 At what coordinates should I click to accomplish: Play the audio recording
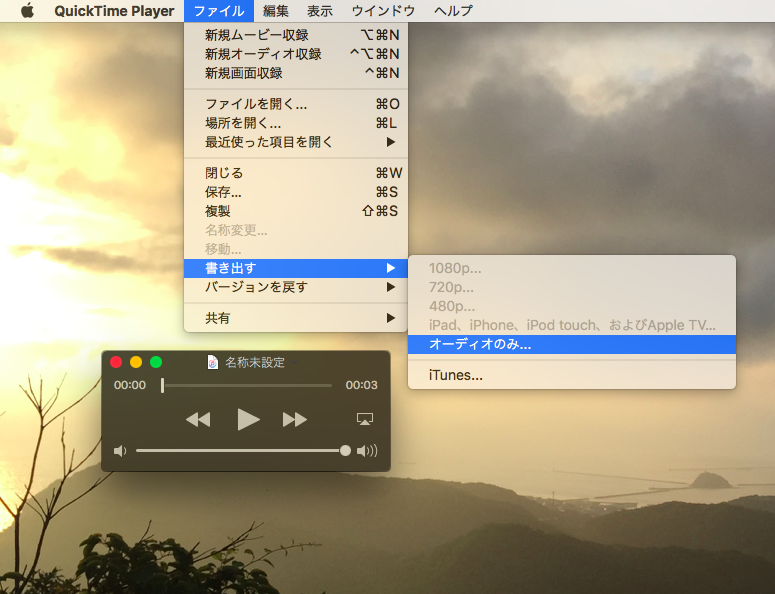[x=248, y=420]
